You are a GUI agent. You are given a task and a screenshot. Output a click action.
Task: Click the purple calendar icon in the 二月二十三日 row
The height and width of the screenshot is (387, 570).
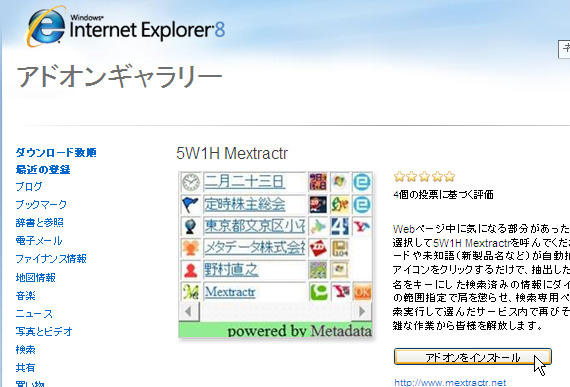[x=318, y=182]
